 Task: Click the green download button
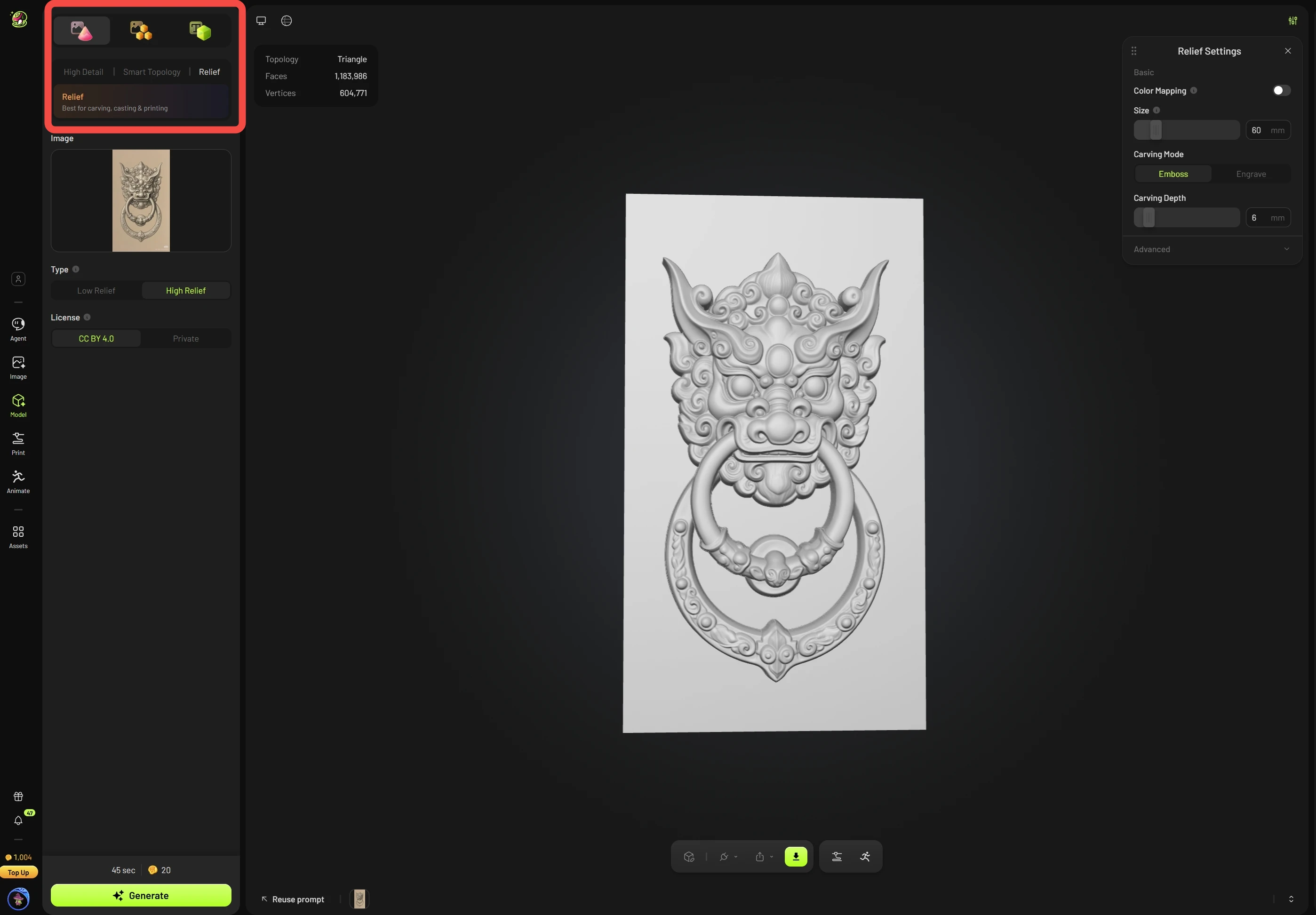click(x=796, y=857)
